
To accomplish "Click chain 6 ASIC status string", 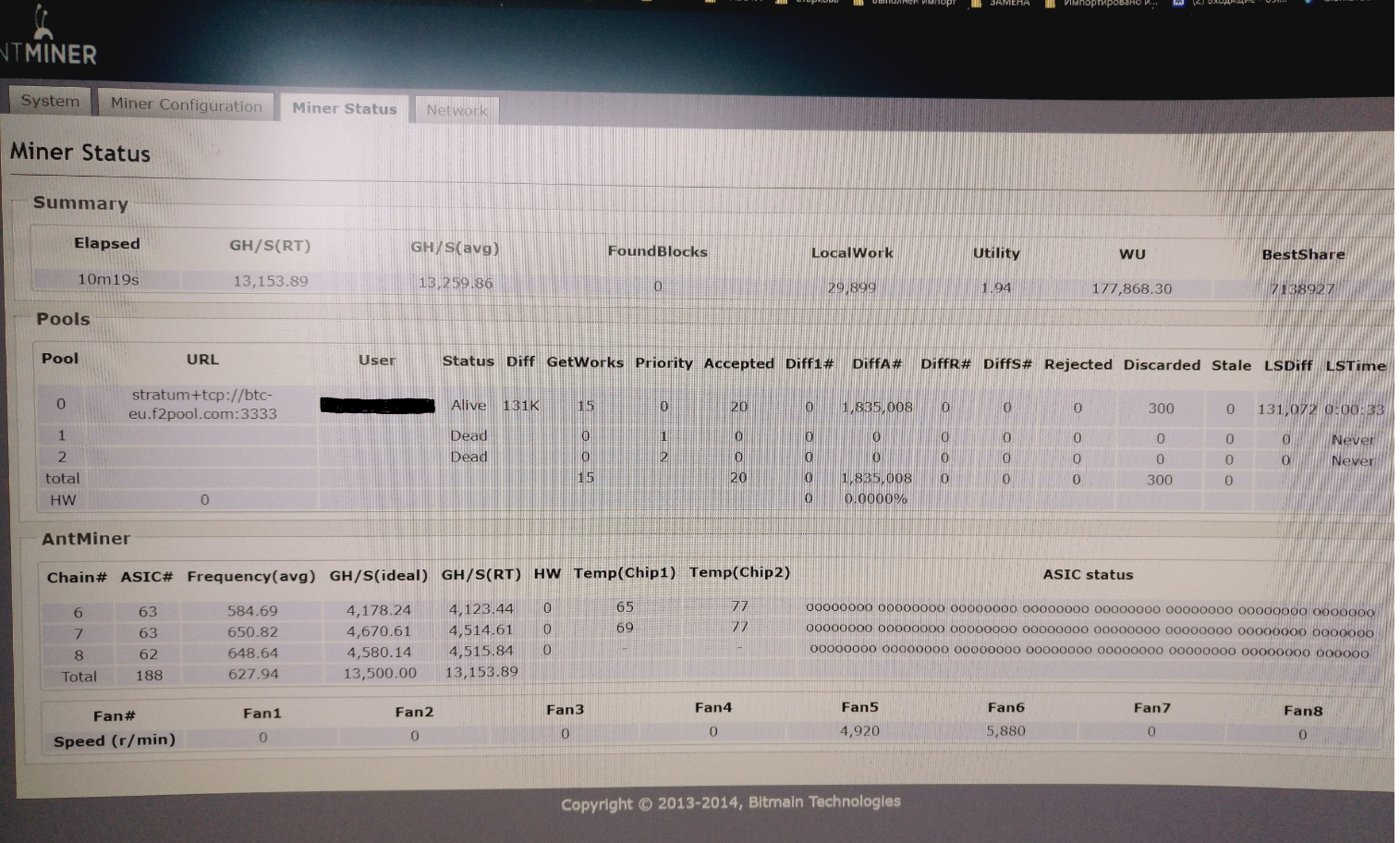I will coord(1090,610).
